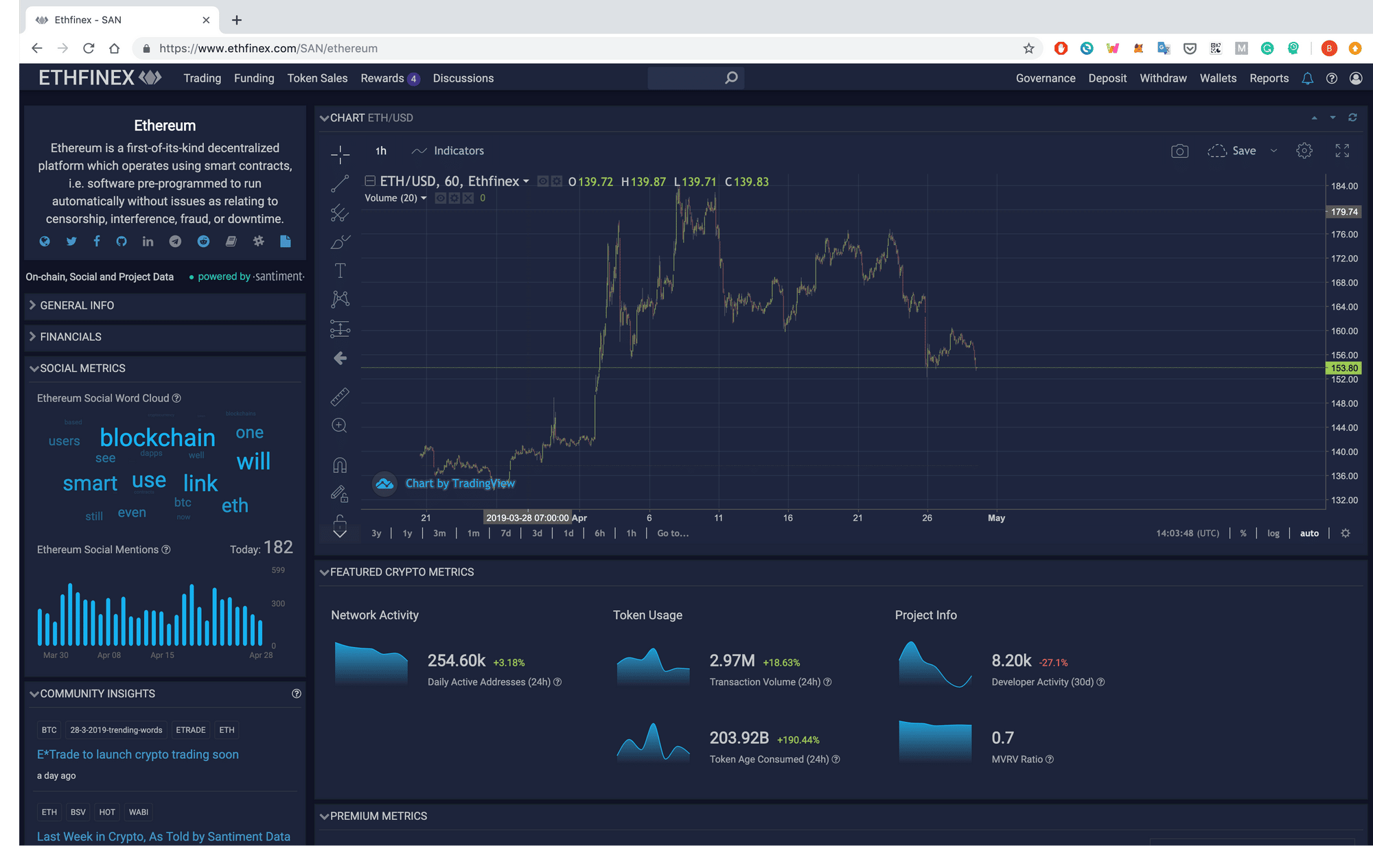Collapse the CHART ETH/USD panel
This screenshot has width=1373, height=868.
pyautogui.click(x=324, y=118)
